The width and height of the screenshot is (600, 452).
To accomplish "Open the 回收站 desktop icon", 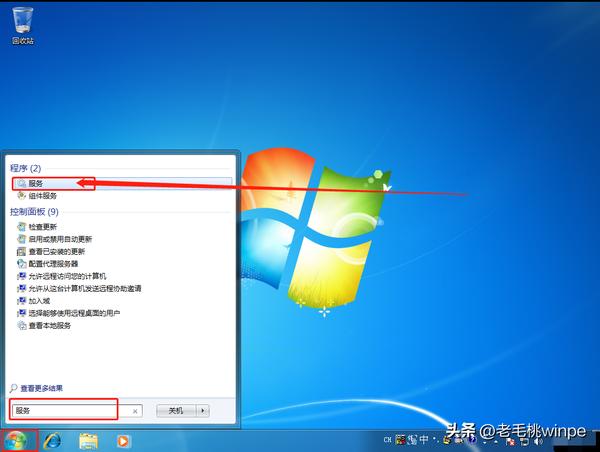I will (x=23, y=26).
